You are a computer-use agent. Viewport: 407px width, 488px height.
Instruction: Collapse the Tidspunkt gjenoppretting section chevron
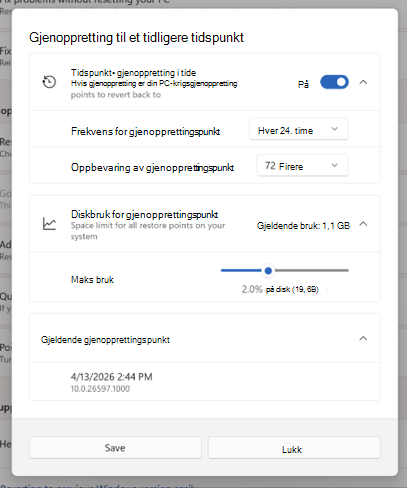tap(363, 82)
